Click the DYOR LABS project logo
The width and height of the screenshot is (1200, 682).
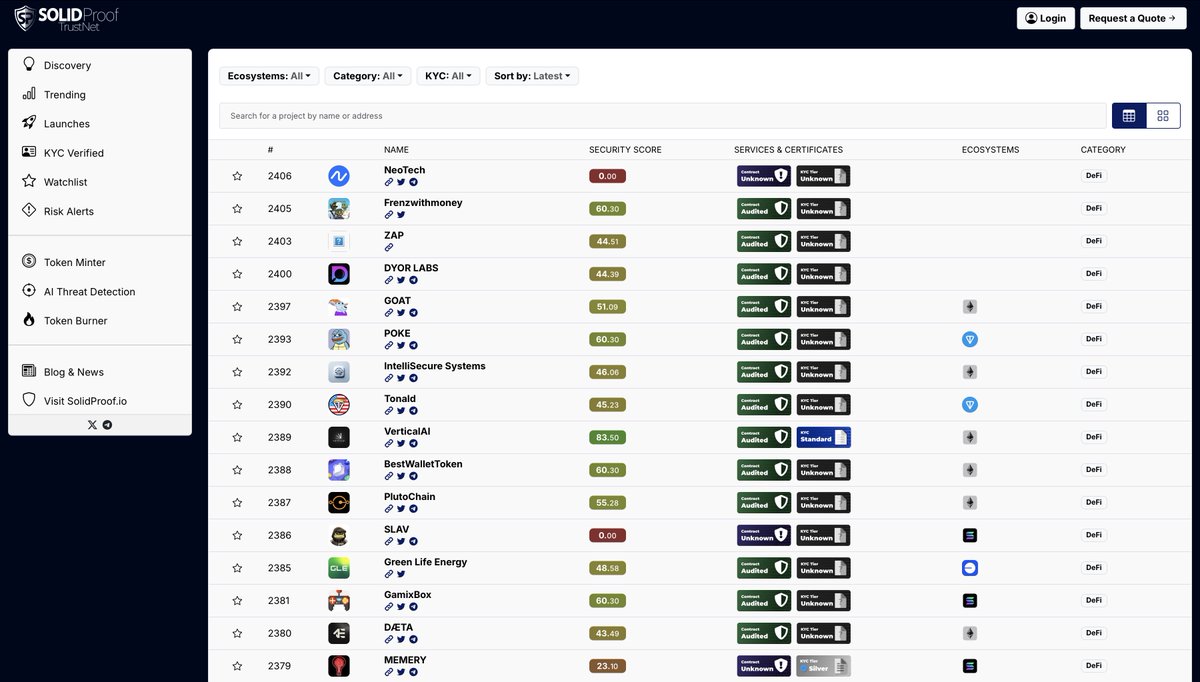(339, 274)
